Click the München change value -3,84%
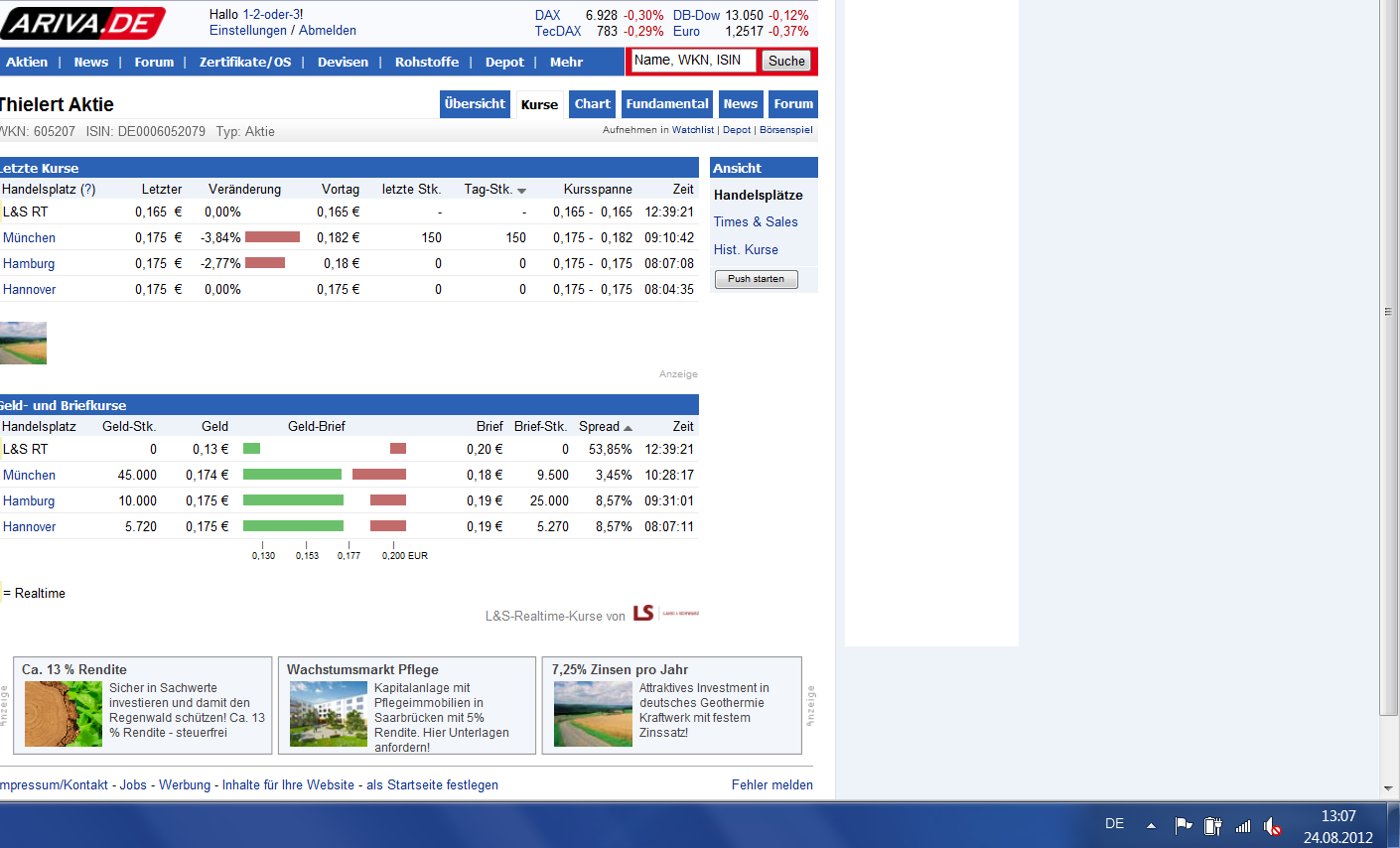Viewport: 1400px width, 848px height. pos(221,237)
